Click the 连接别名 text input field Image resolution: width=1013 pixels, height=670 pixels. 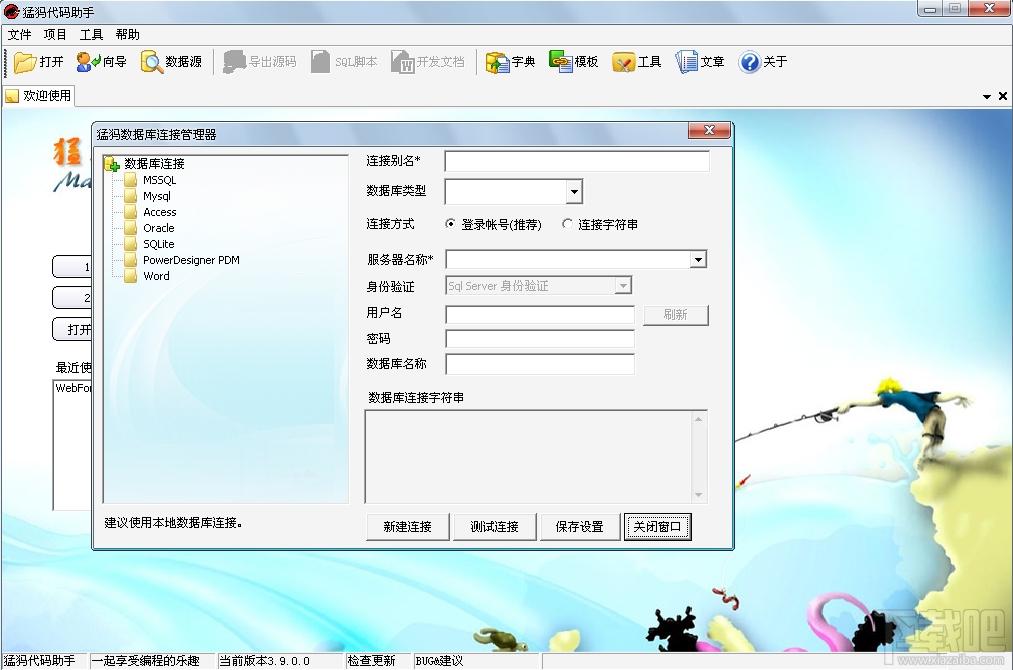[x=576, y=161]
